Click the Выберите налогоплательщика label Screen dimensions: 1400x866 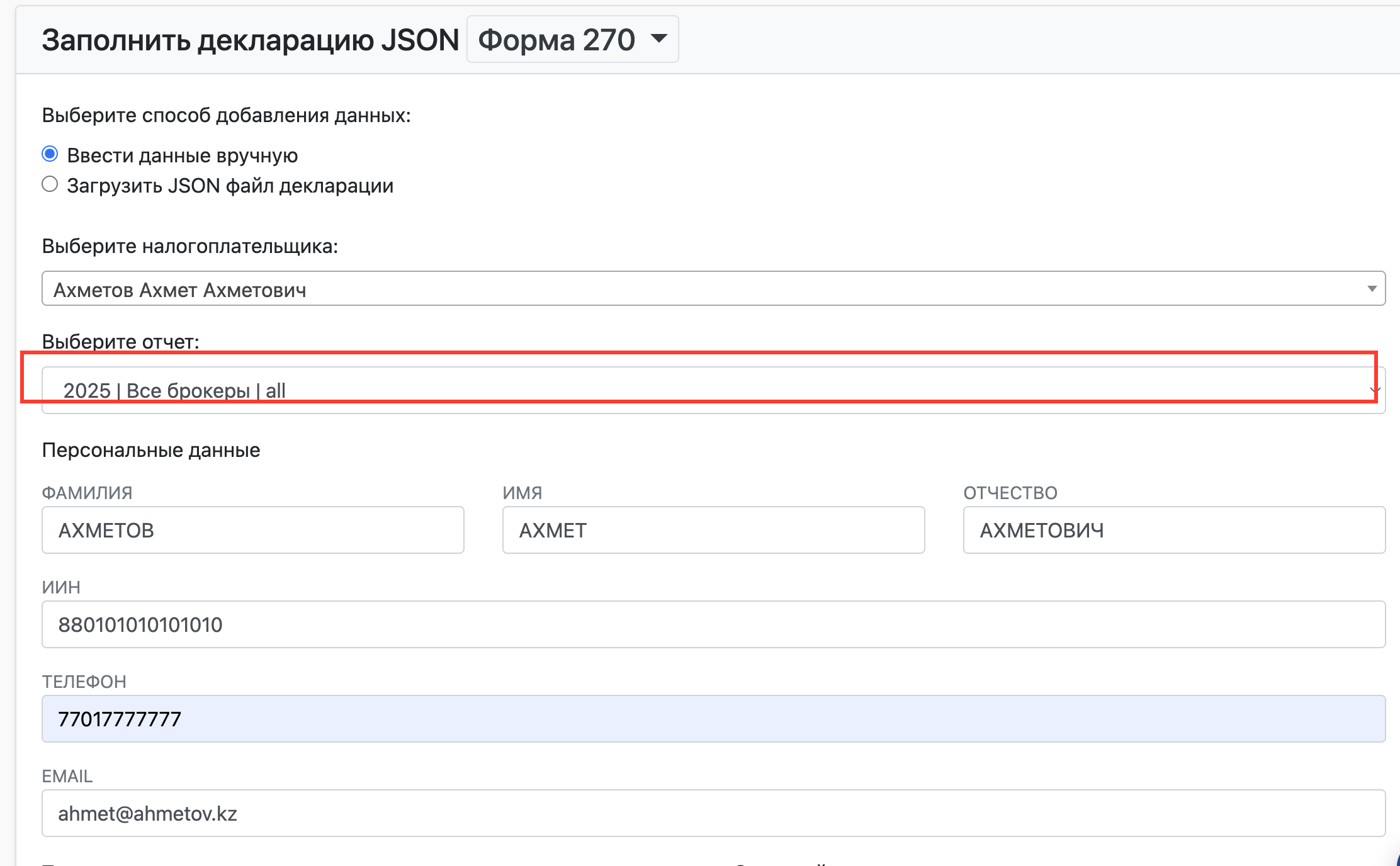pos(190,246)
